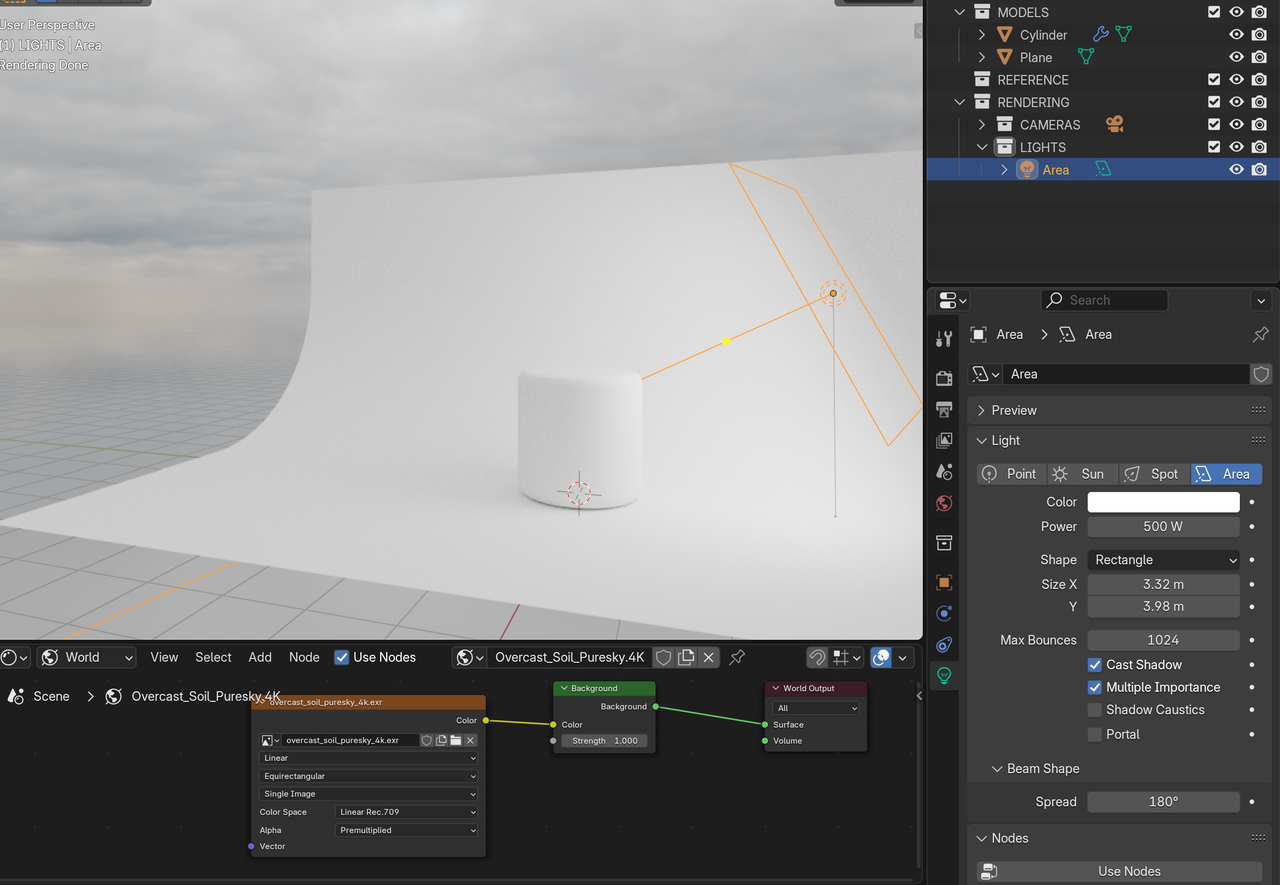Viewport: 1280px width, 885px height.
Task: Open the Node menu
Action: point(304,657)
